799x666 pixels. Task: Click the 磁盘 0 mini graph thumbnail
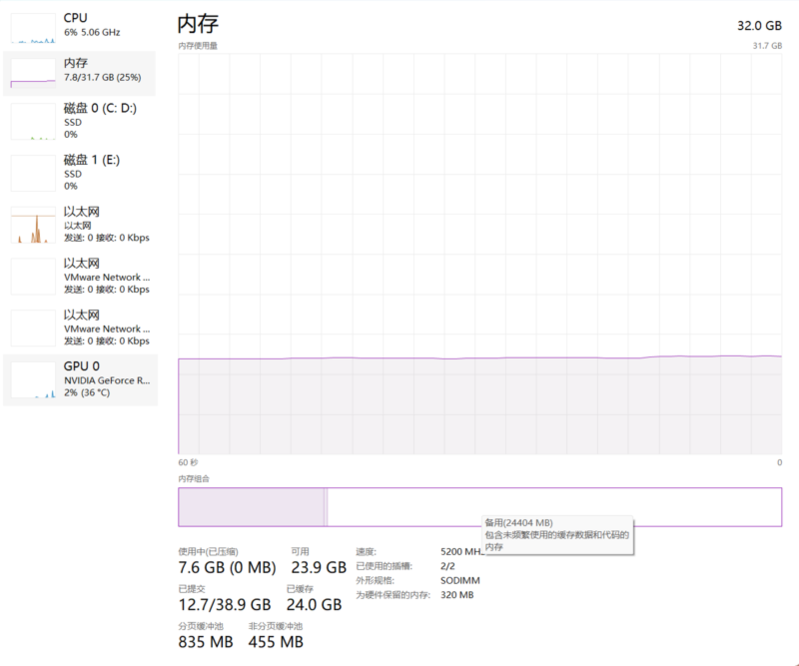pyautogui.click(x=33, y=121)
